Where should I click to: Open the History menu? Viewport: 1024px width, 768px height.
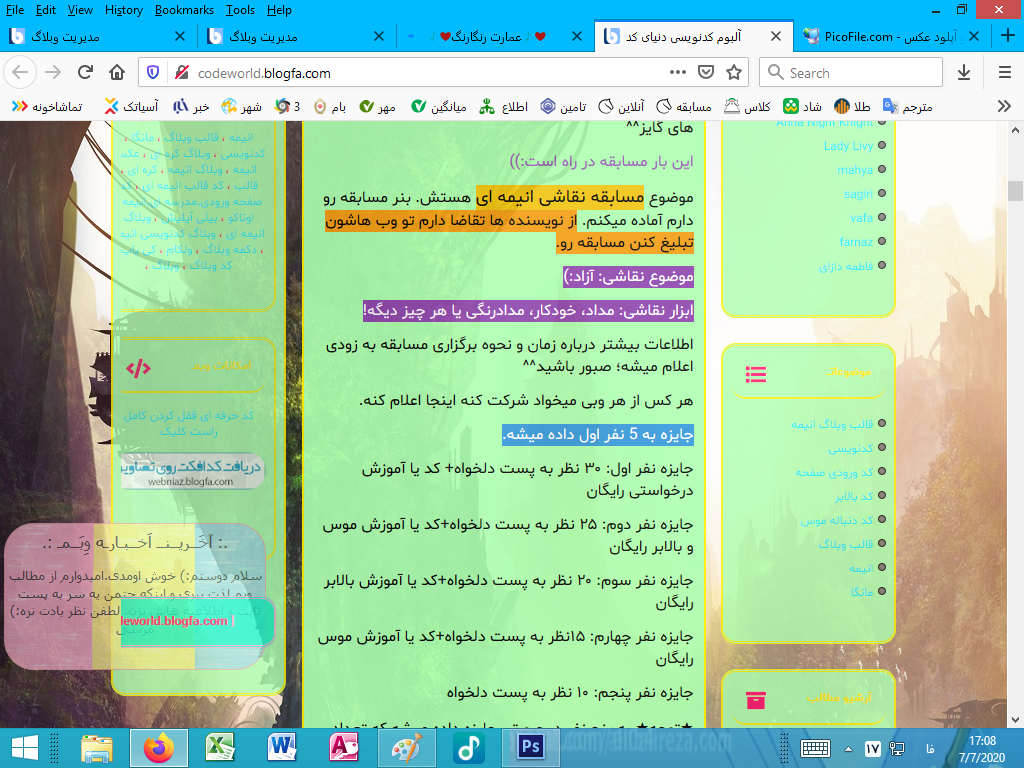(x=124, y=10)
